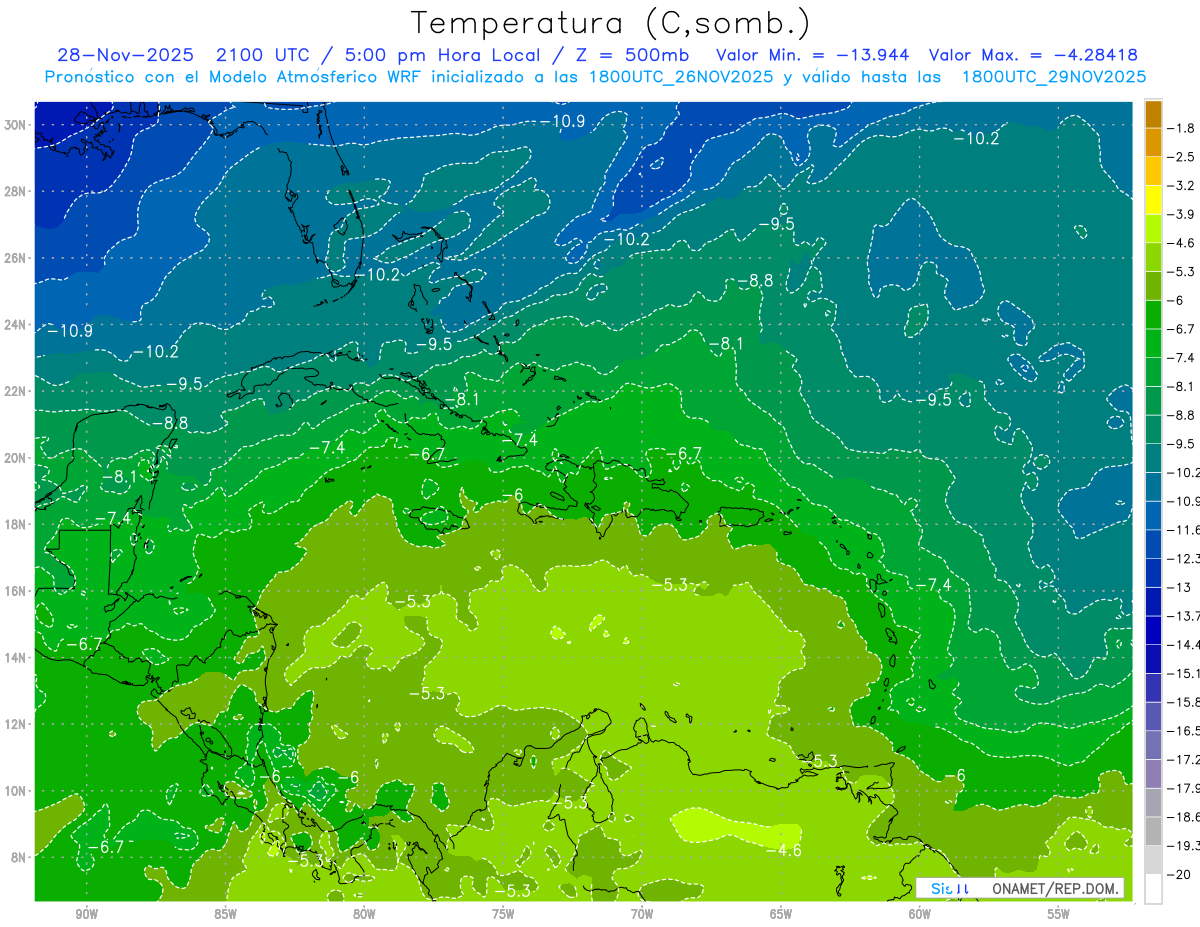Click the "60W" longitude axis label
This screenshot has height=927, width=1200.
(x=920, y=915)
